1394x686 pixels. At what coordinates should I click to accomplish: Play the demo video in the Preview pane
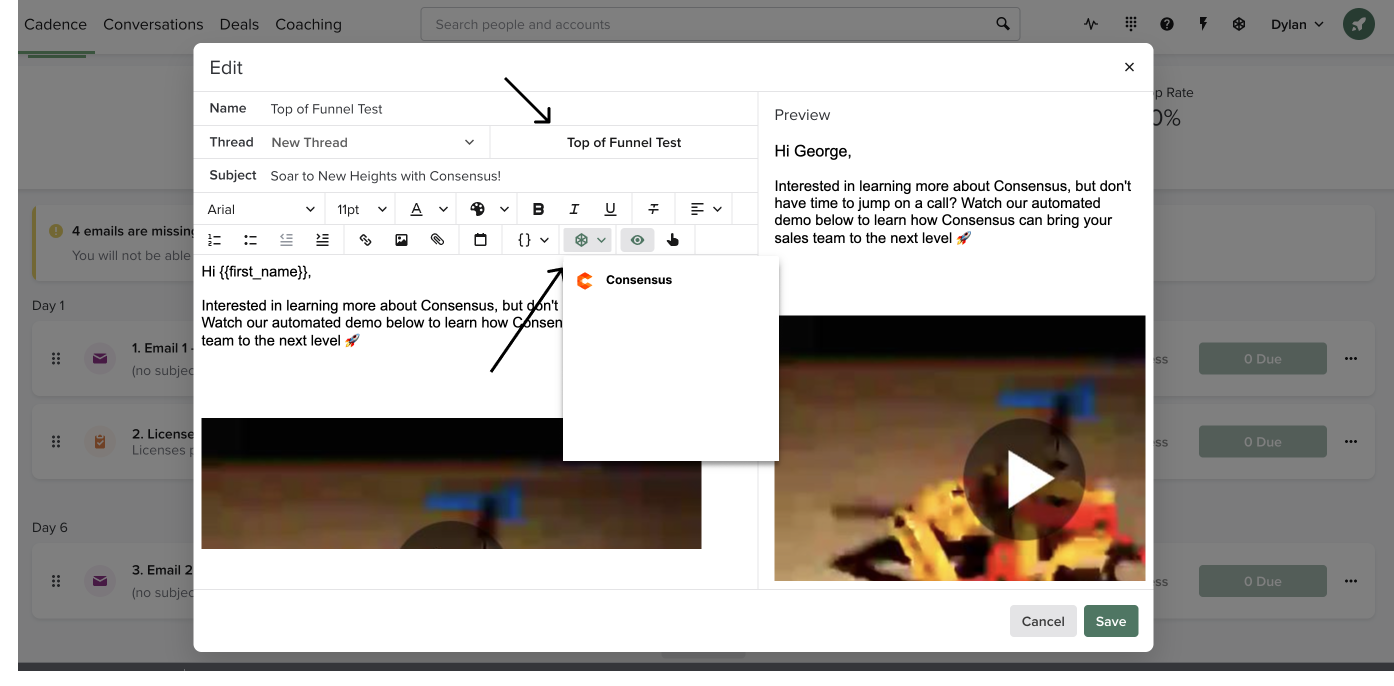1024,479
